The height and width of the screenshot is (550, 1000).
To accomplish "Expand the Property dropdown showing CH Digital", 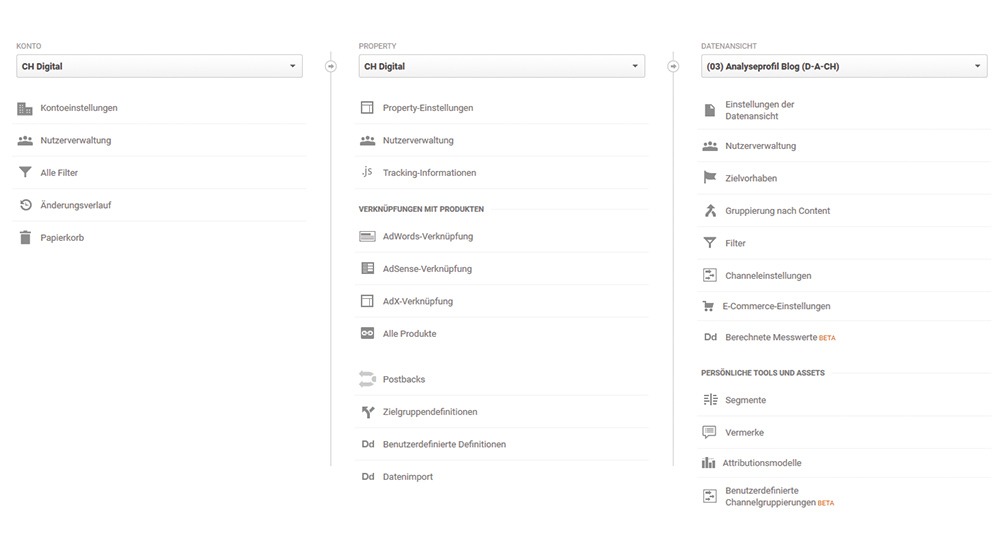I will [x=501, y=66].
